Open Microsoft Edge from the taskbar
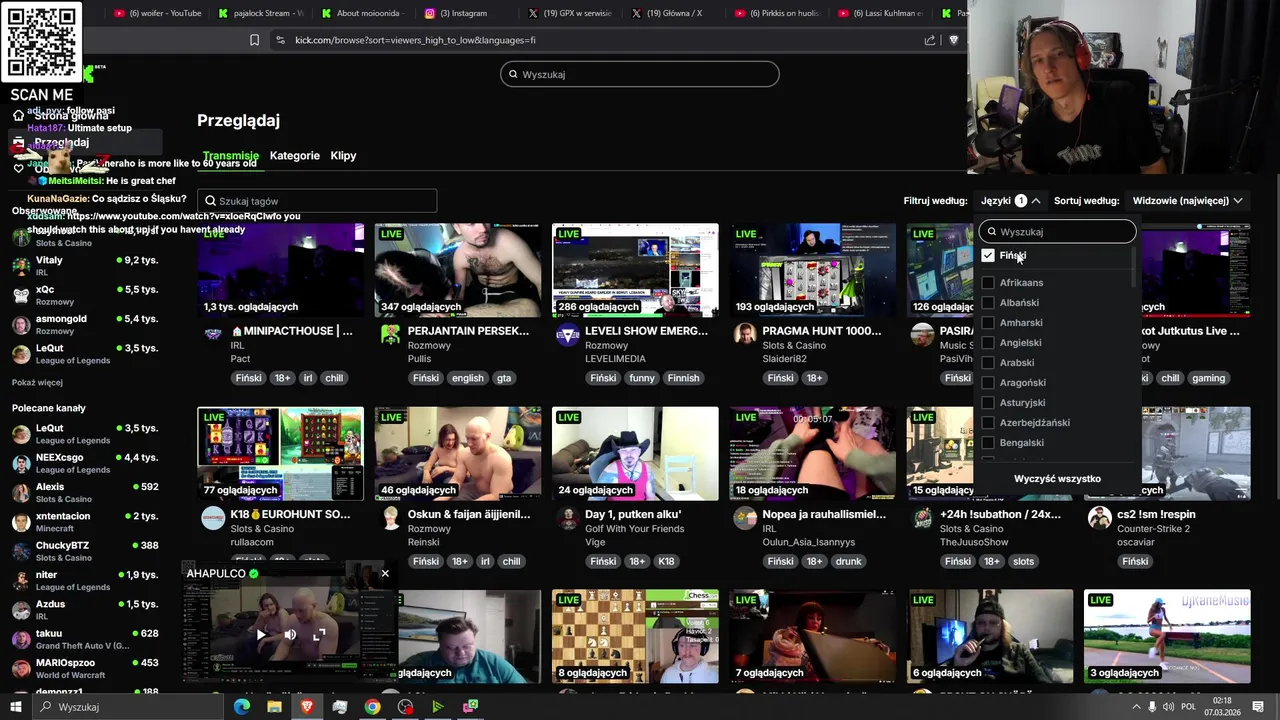The image size is (1280, 720). coord(242,707)
